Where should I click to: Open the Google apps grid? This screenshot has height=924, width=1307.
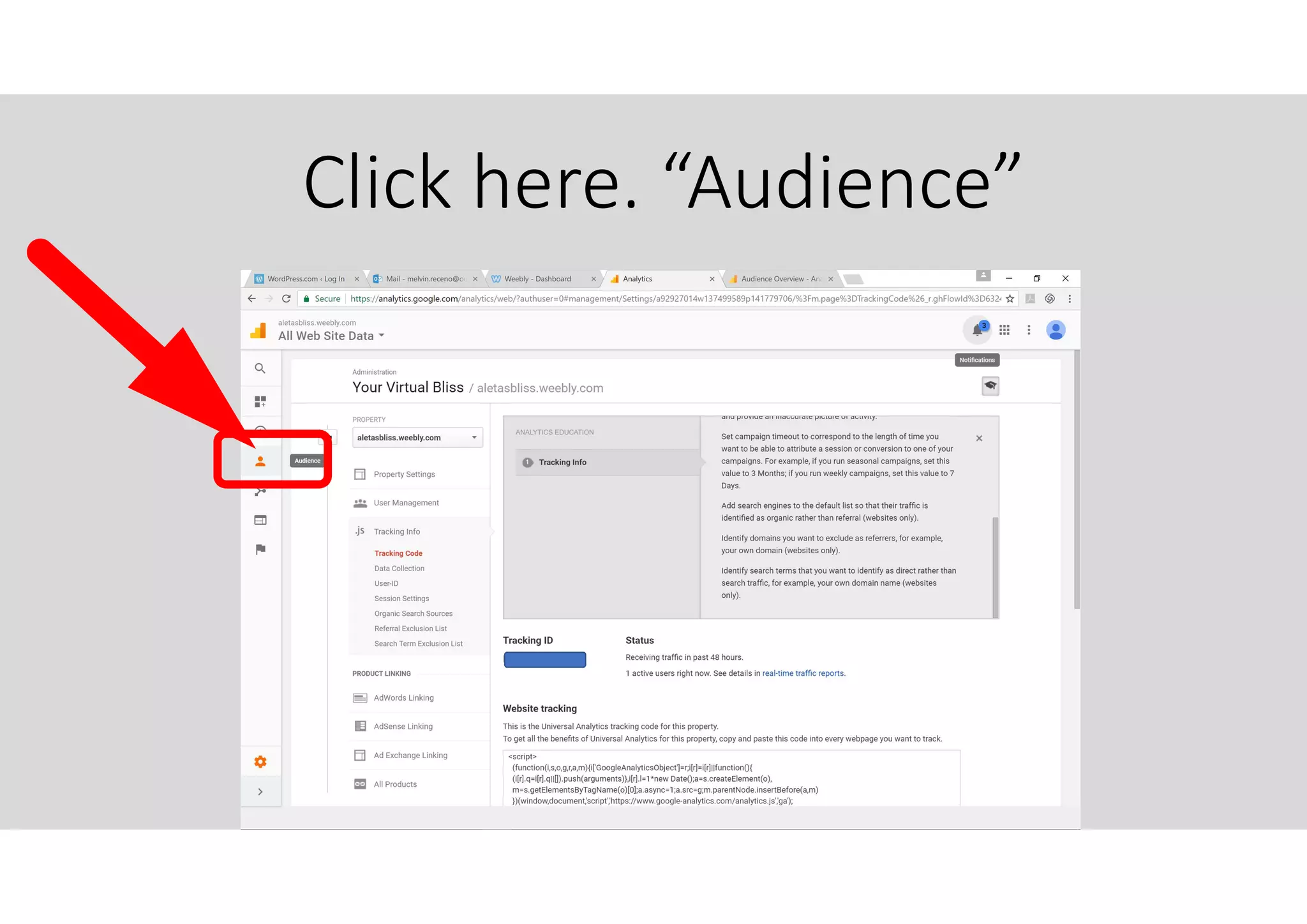(x=1005, y=330)
